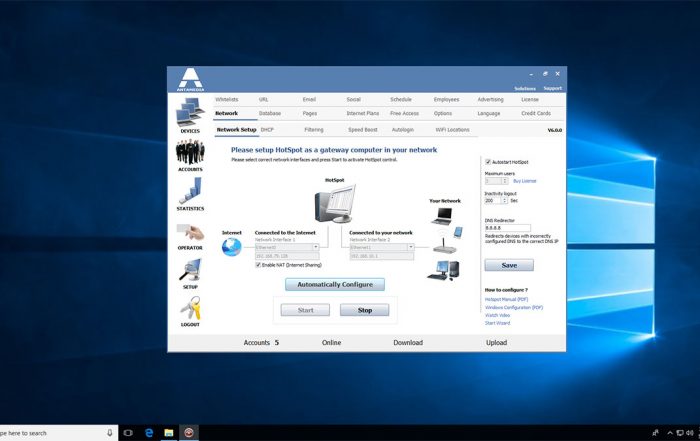Toggle Enable NAT Internet Sharing checkbox
The height and width of the screenshot is (441, 700).
click(258, 265)
